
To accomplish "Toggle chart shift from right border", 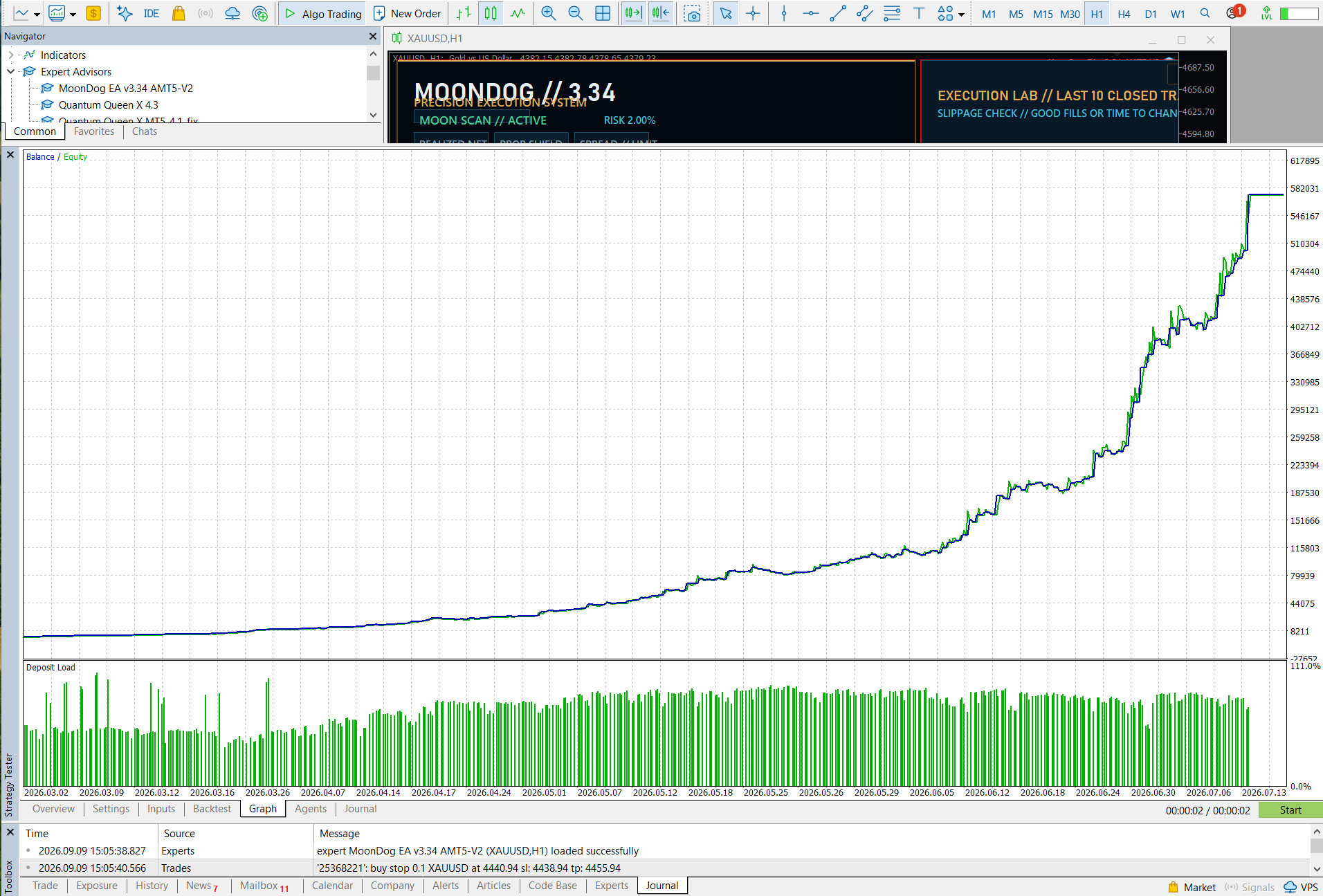I will (x=661, y=13).
